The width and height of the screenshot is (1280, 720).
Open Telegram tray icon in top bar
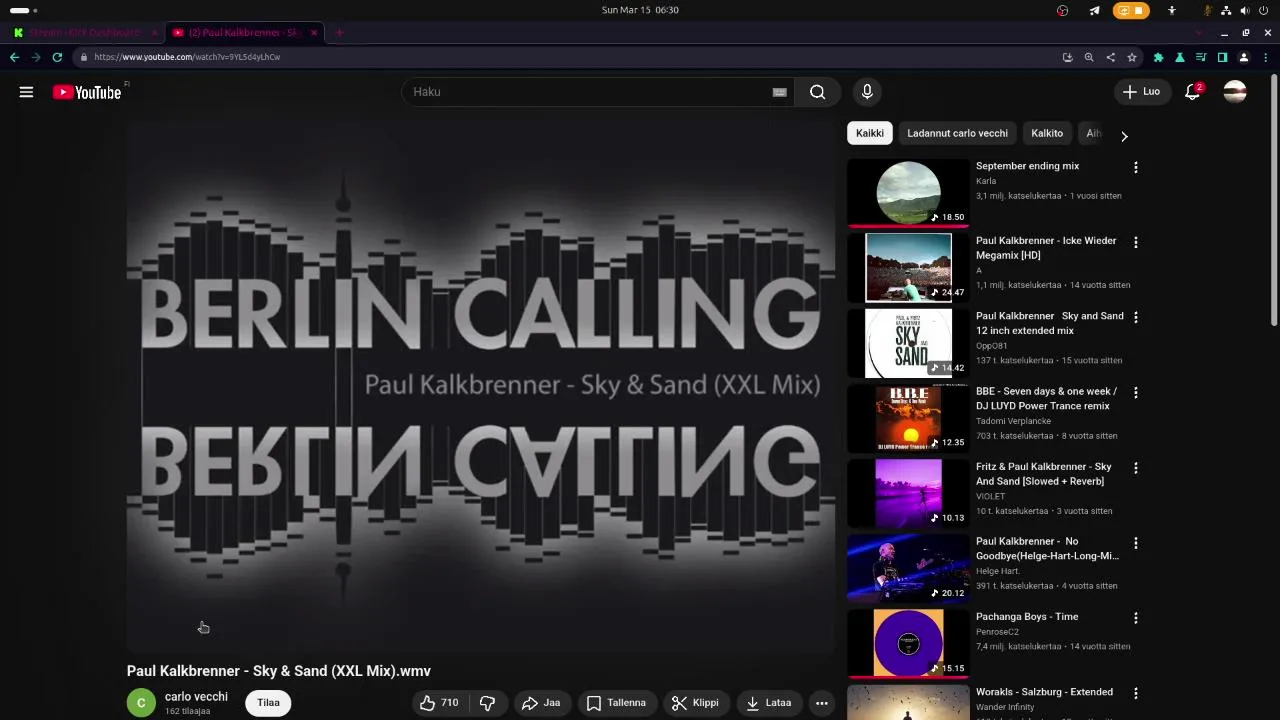click(x=1094, y=10)
